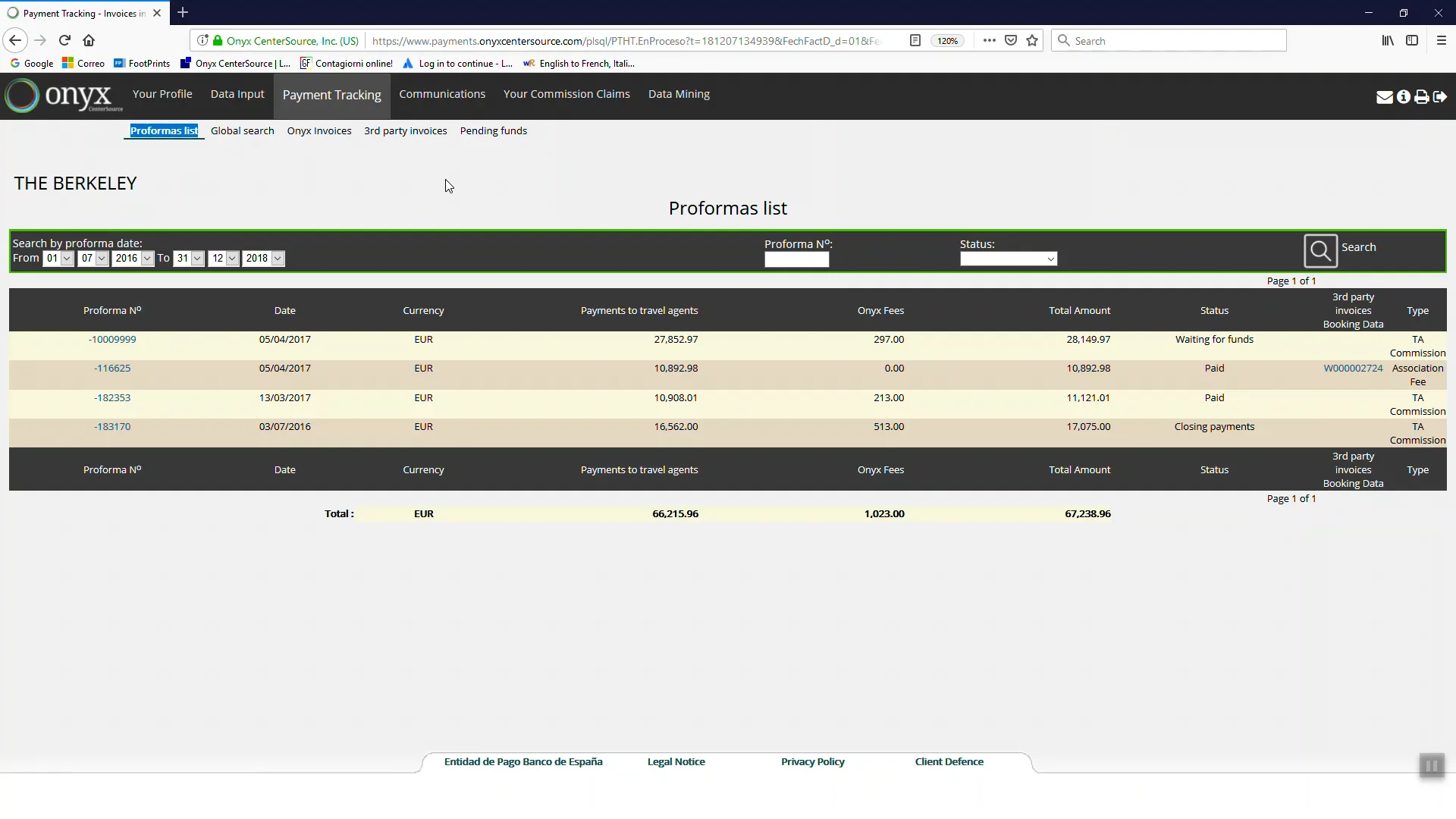This screenshot has height=819, width=1456.
Task: Open the reader view icon
Action: point(915,40)
